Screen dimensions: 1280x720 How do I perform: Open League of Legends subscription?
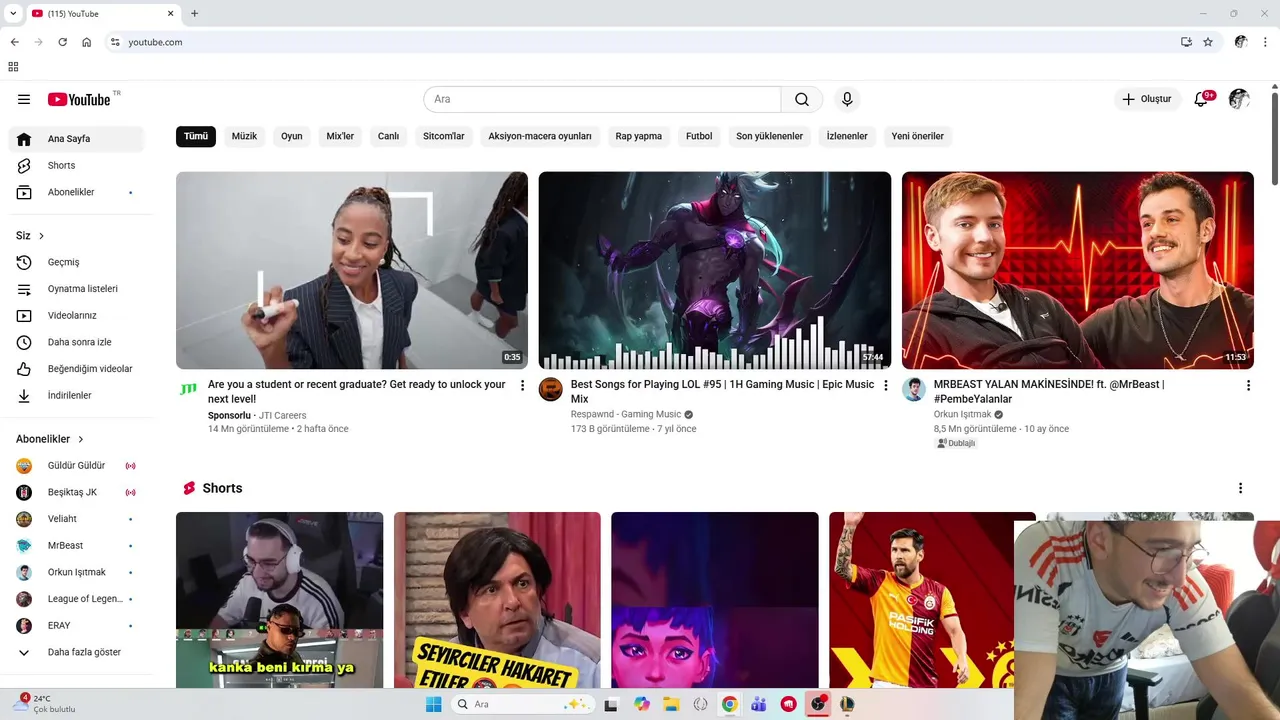pos(76,599)
